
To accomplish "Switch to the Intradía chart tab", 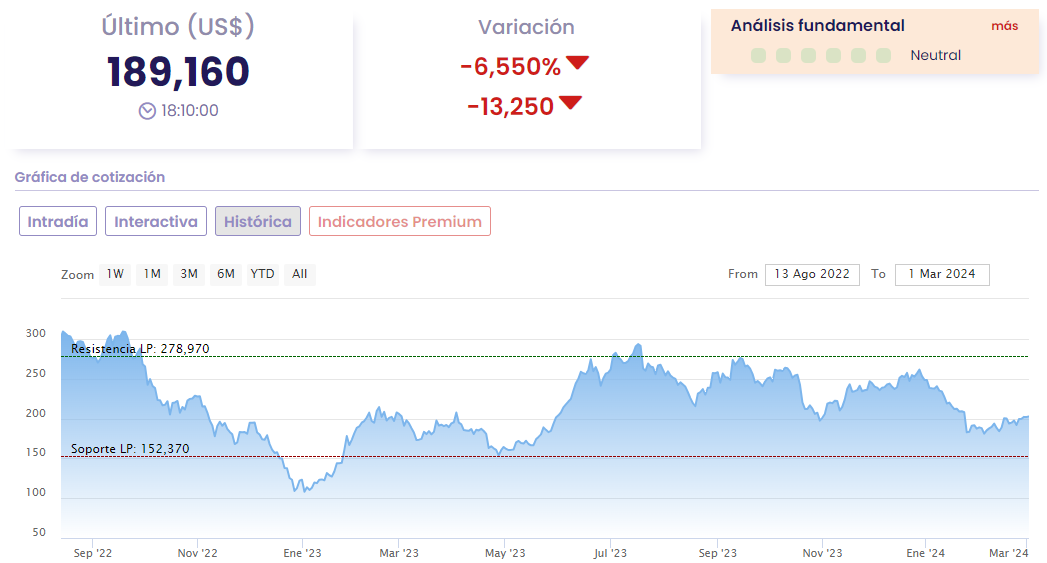I will 58,221.
